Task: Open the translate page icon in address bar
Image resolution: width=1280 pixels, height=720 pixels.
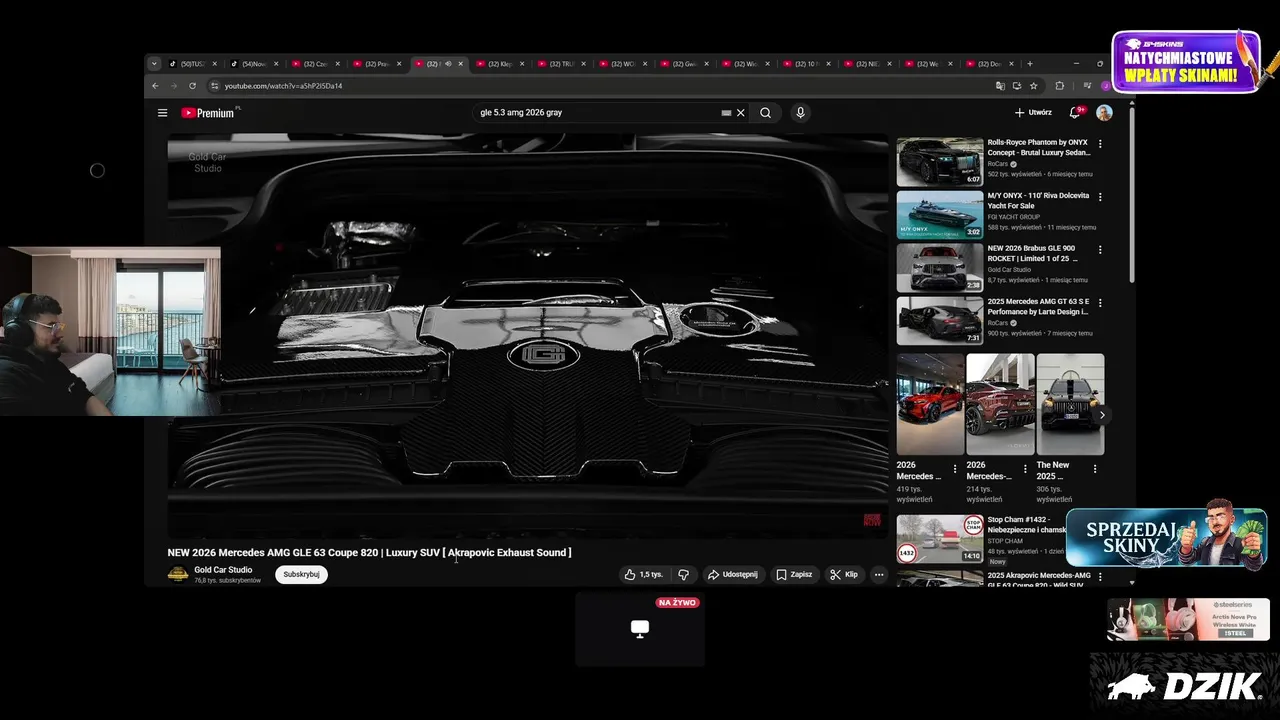Action: tap(1001, 86)
